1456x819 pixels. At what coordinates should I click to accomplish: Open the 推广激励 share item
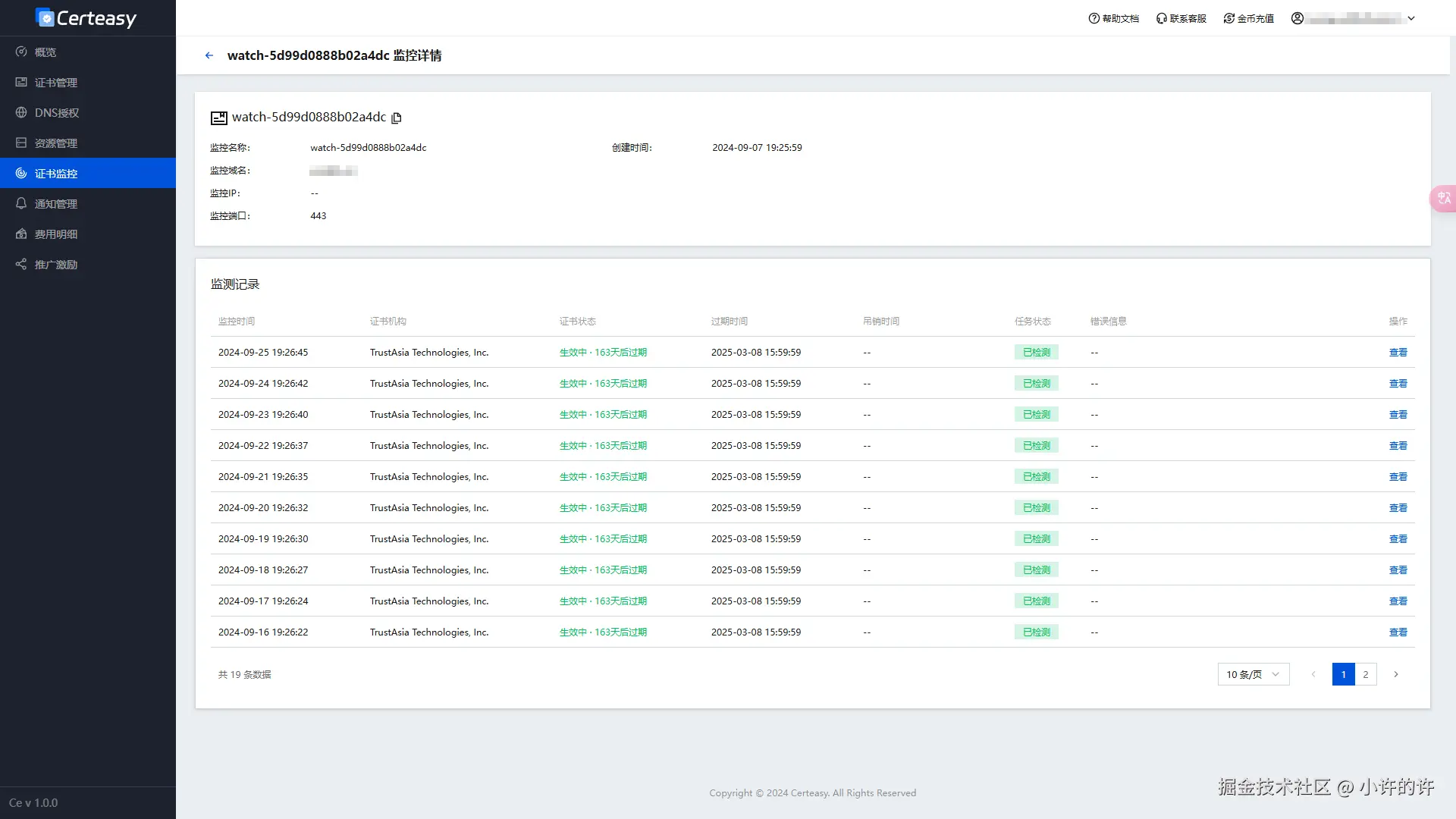[x=55, y=265]
